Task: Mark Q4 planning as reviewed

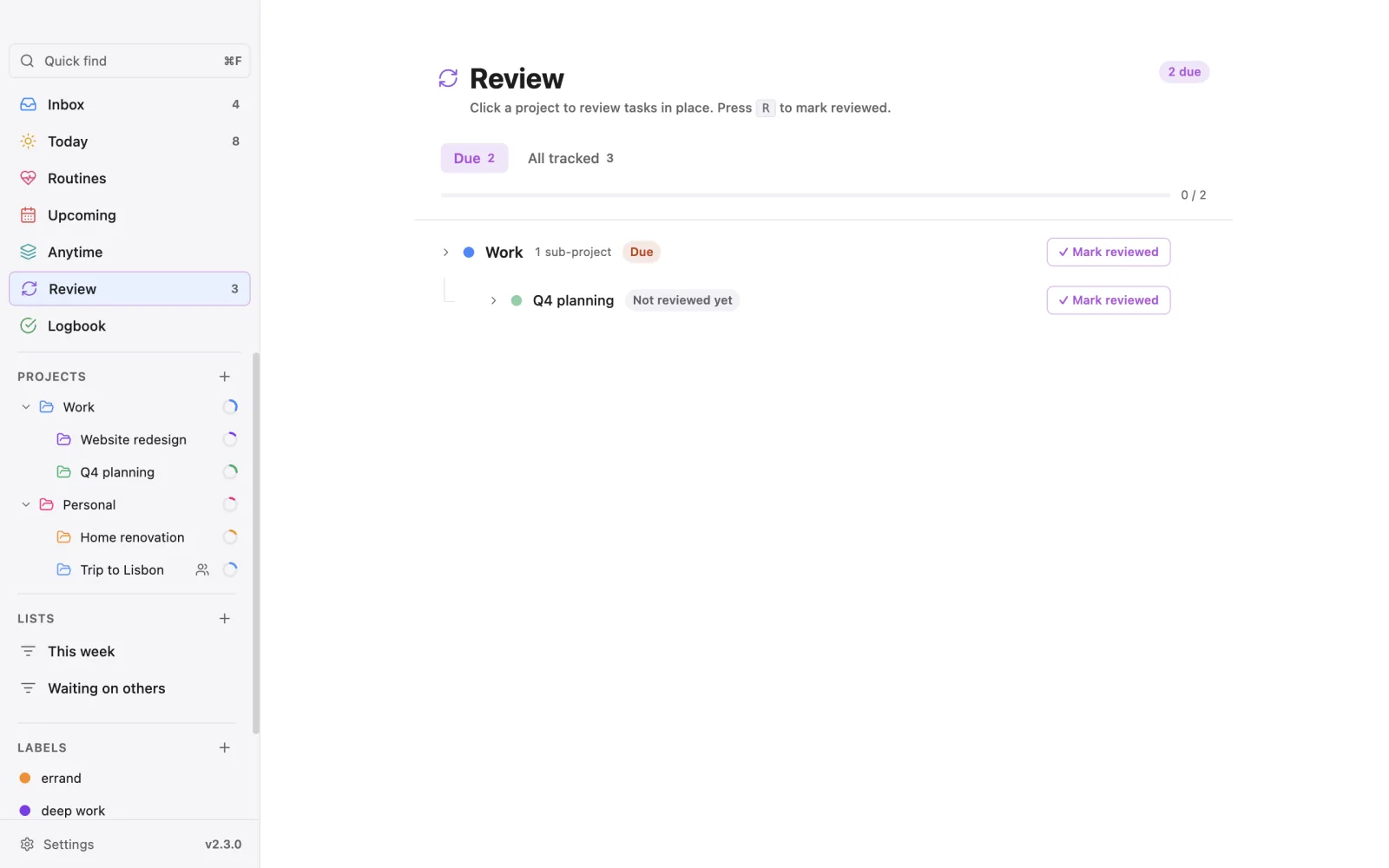Action: (1109, 300)
